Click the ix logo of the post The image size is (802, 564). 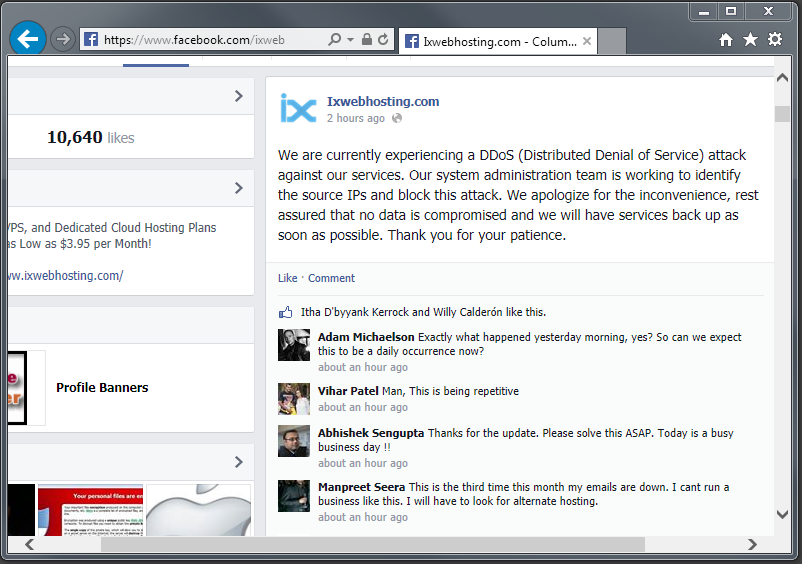pyautogui.click(x=298, y=108)
